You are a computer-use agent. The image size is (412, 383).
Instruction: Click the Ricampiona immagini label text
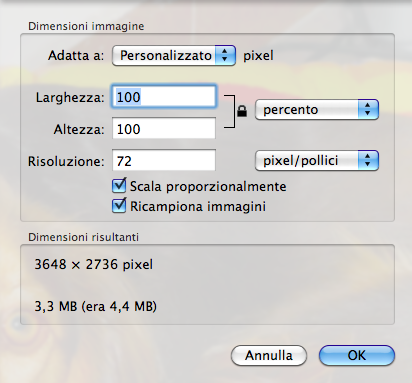pyautogui.click(x=198, y=206)
